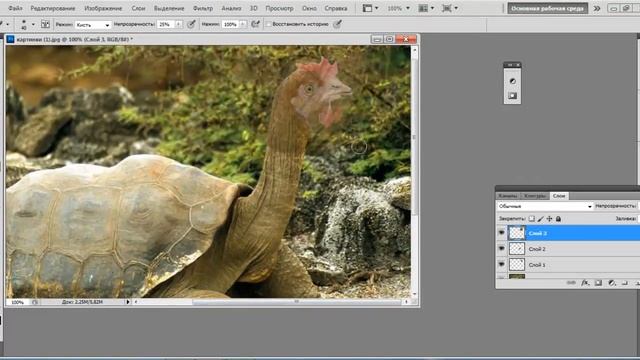Open the Обычные layer blend mode dropdown
This screenshot has height=360, width=640.
click(544, 206)
